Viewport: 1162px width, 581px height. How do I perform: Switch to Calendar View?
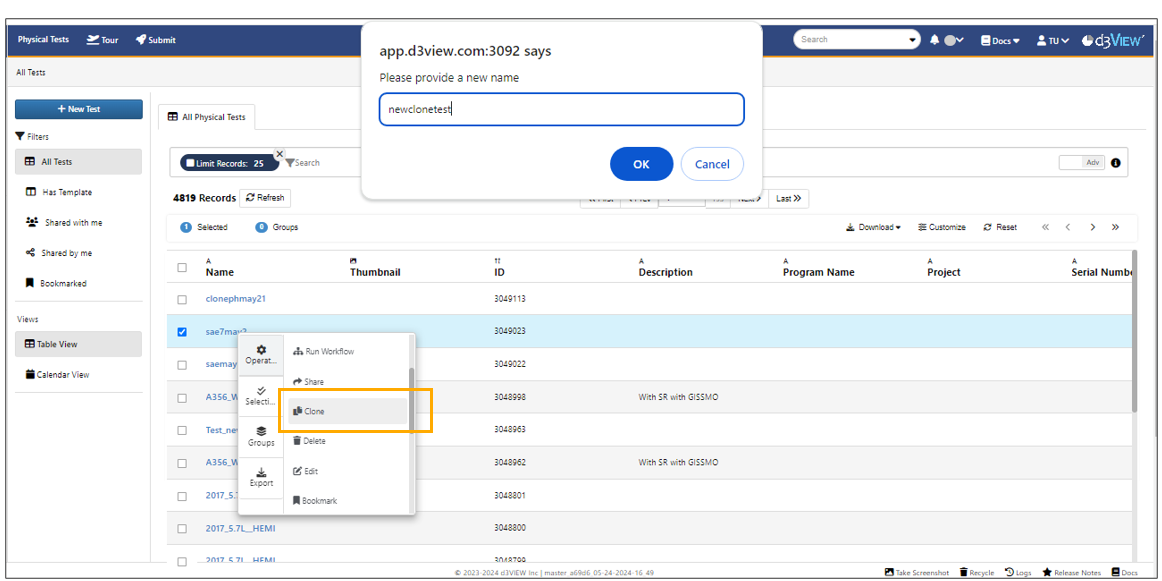[79, 374]
